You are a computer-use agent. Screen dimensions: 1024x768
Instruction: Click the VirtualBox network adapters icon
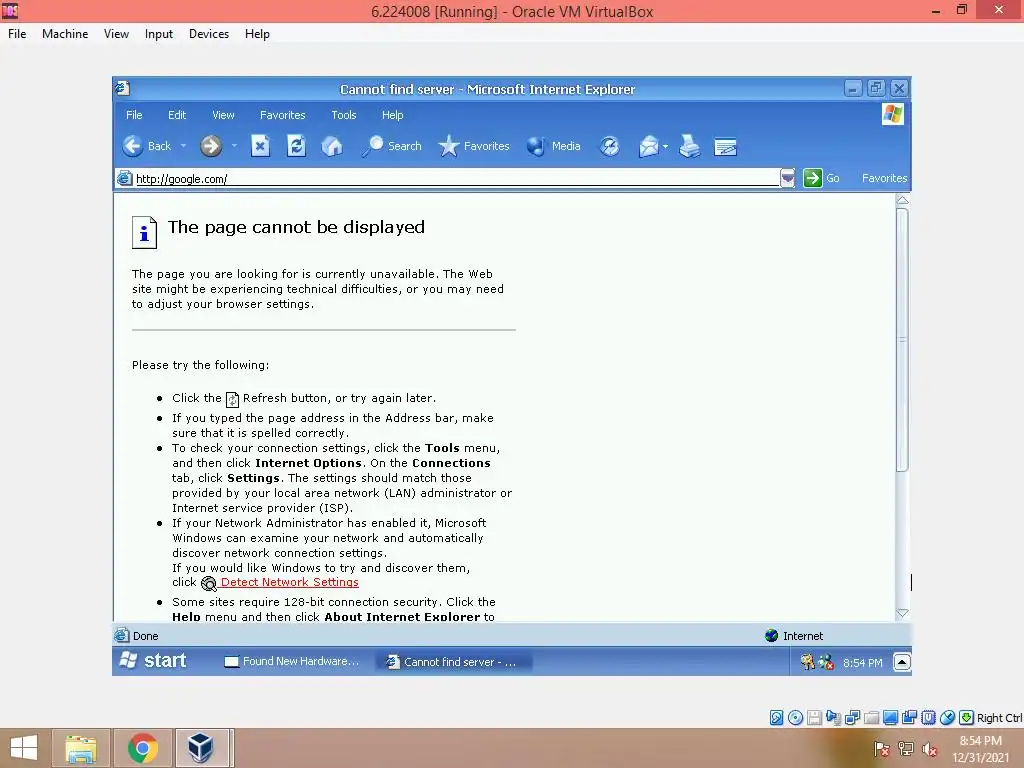(x=852, y=718)
